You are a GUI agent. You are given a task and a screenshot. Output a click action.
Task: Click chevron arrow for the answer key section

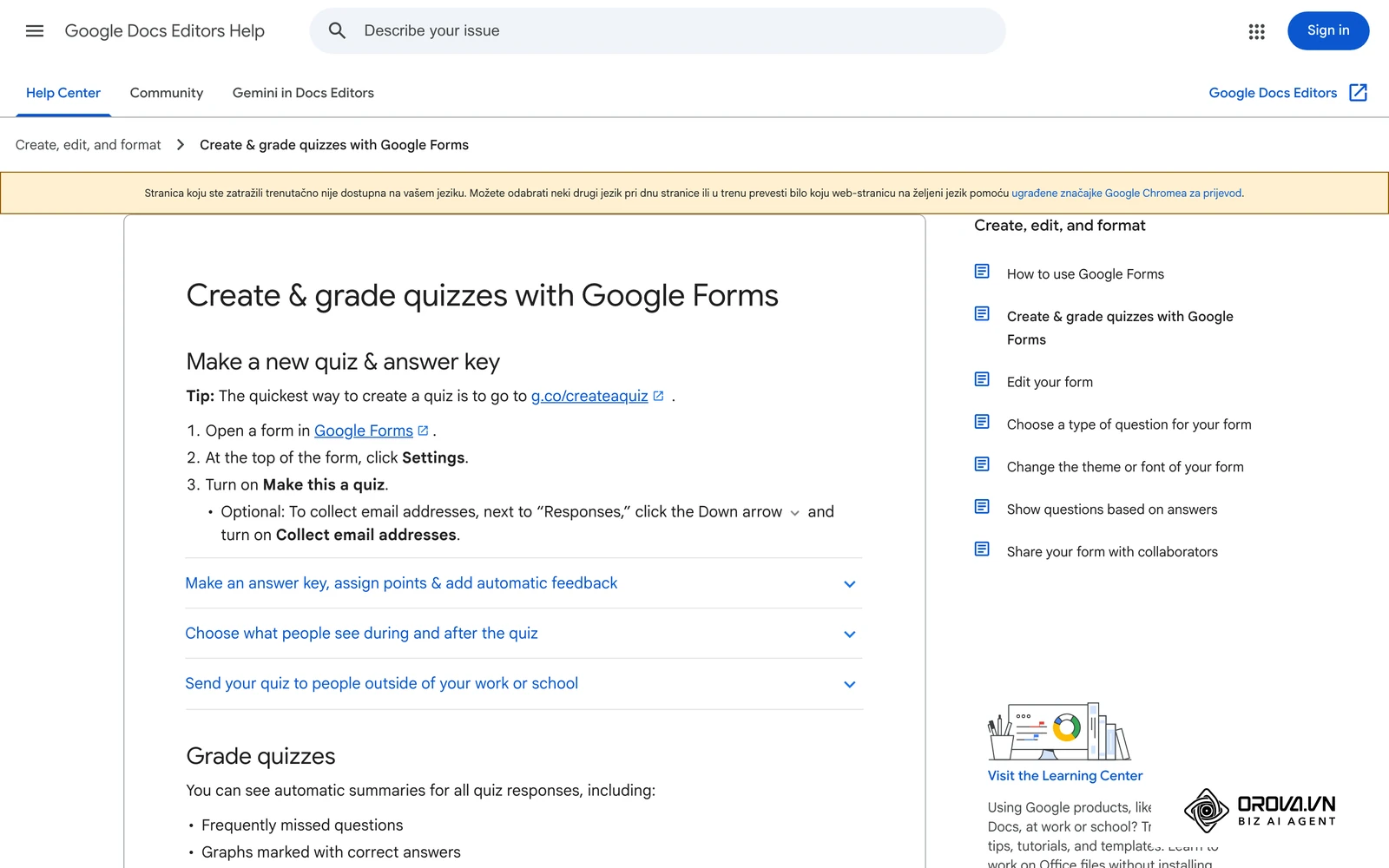tap(850, 584)
